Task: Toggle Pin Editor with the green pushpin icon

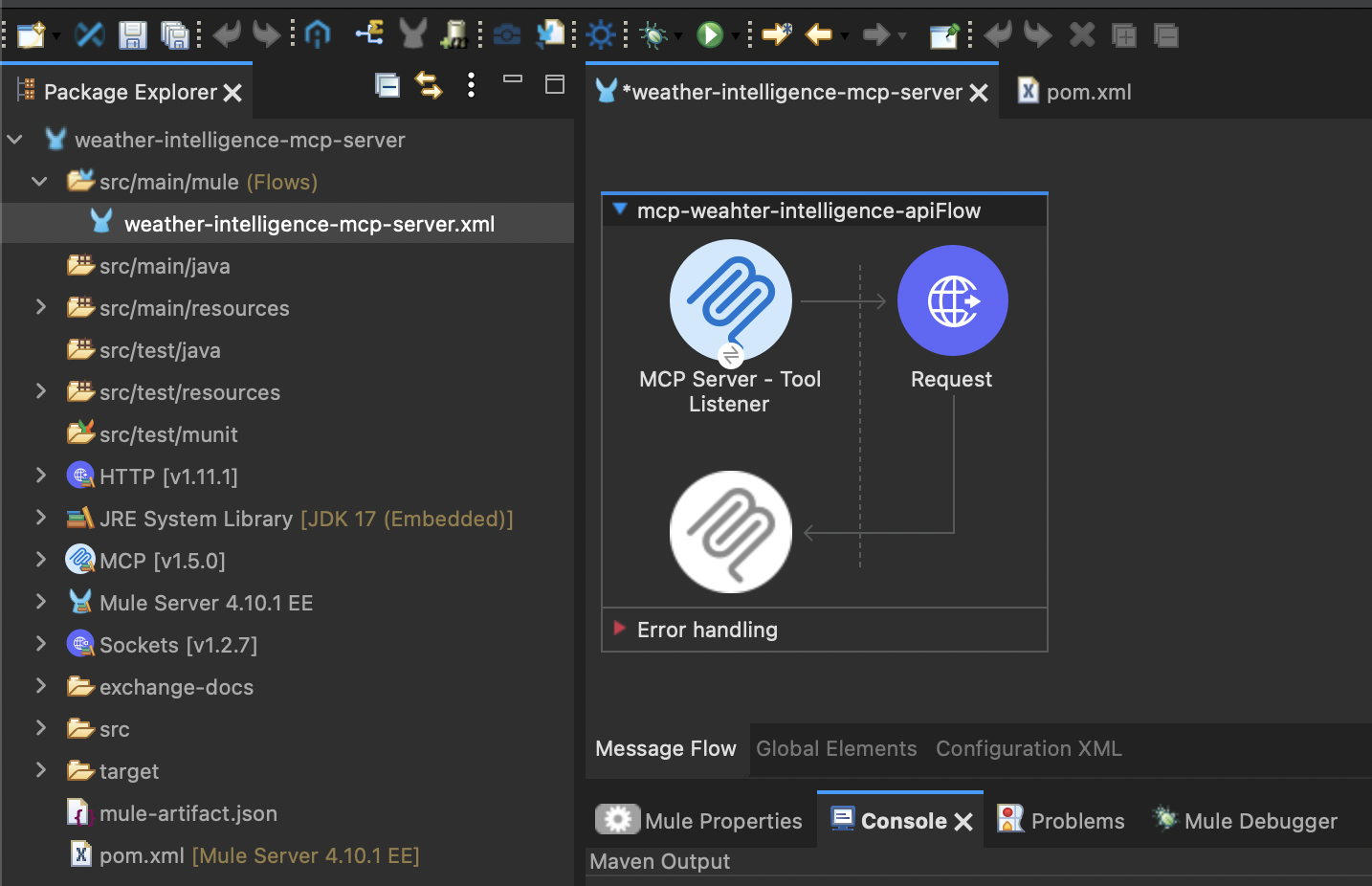Action: (944, 35)
